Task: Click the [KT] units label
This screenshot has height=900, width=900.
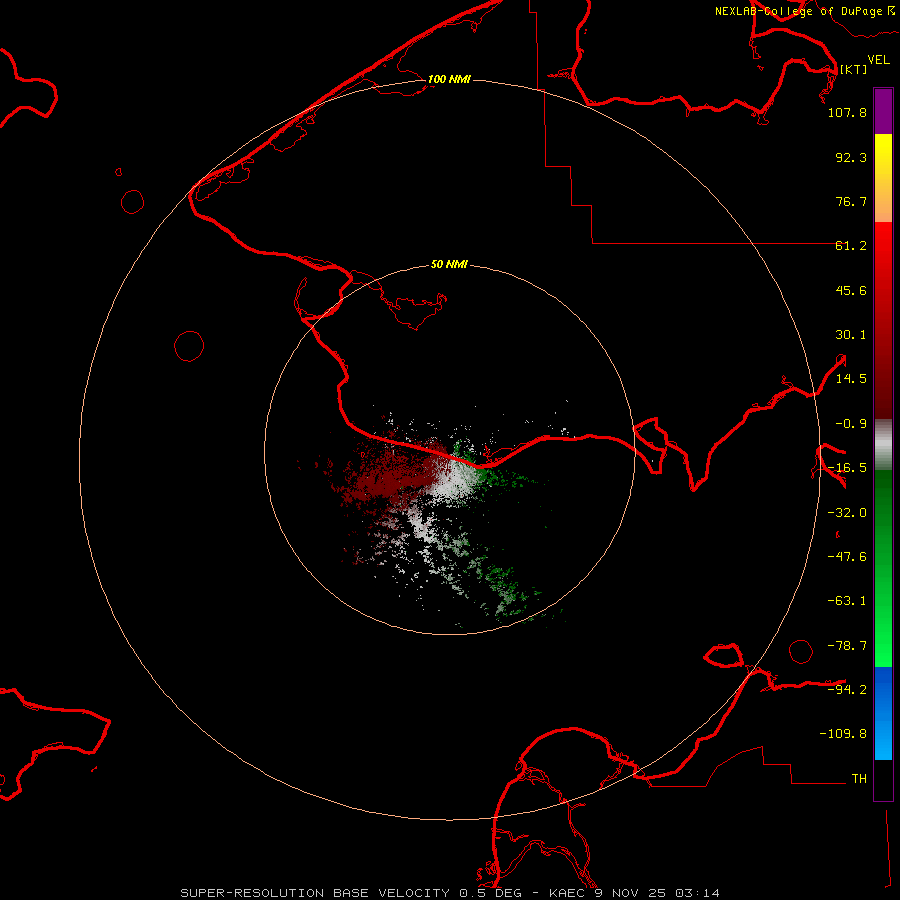Action: (853, 69)
